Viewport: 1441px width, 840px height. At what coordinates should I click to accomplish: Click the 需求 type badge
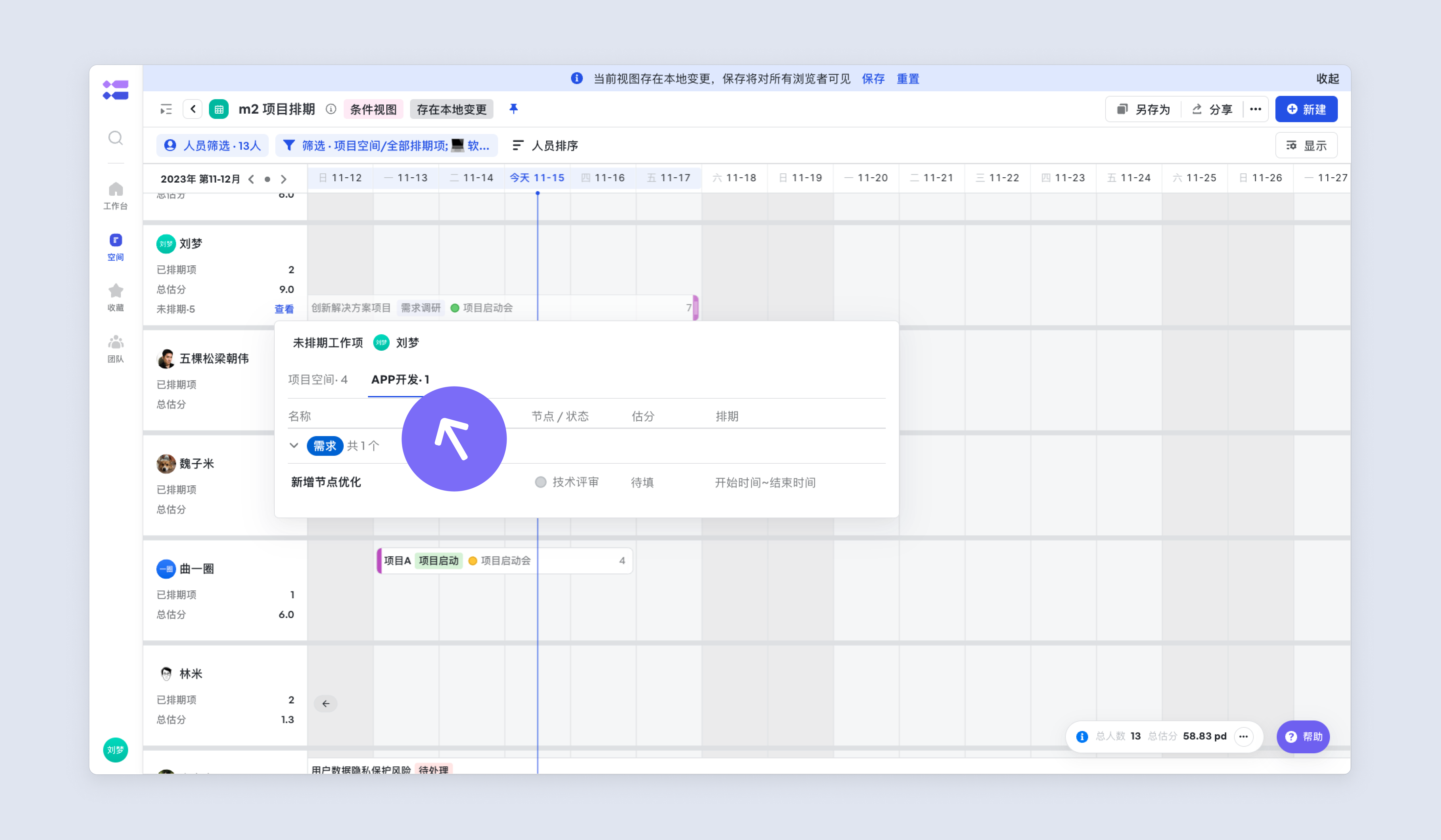tap(325, 446)
